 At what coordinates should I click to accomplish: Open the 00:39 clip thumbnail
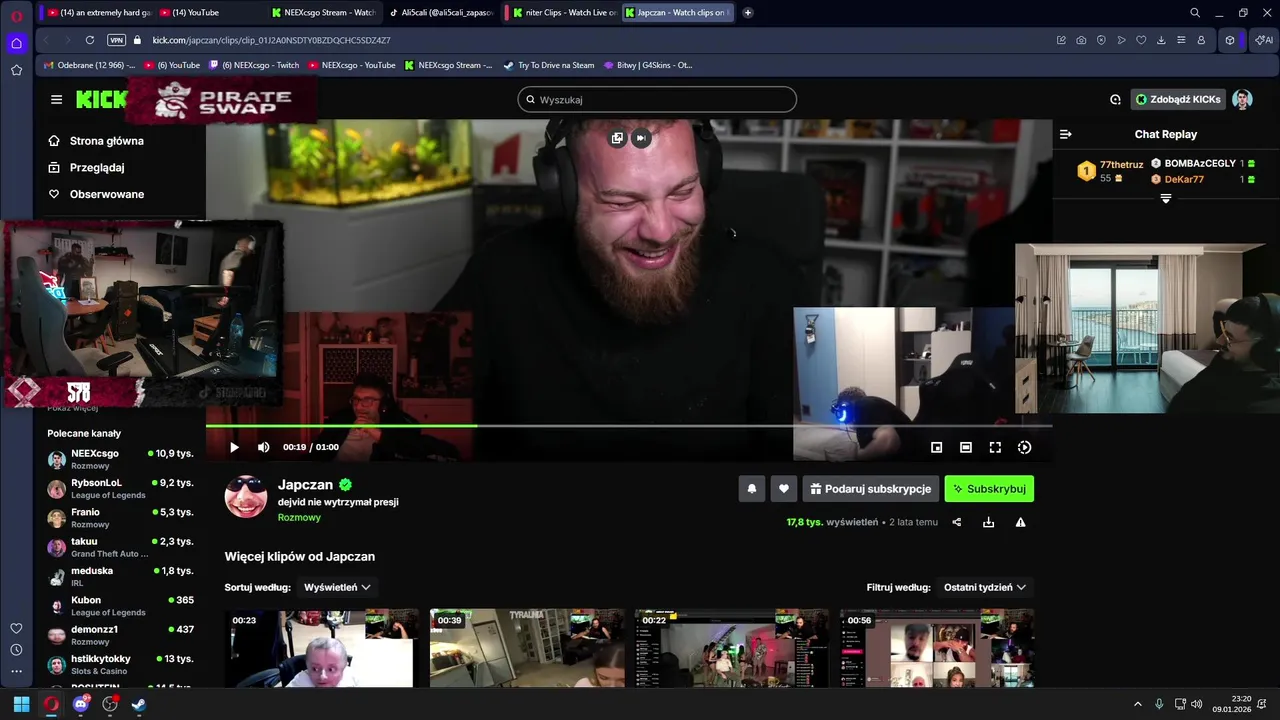(527, 648)
